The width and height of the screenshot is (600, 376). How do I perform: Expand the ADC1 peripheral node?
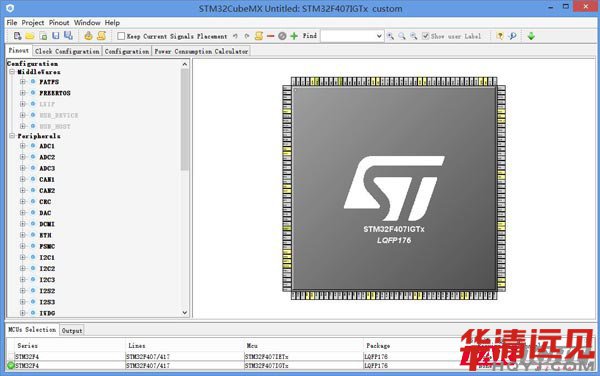point(23,146)
